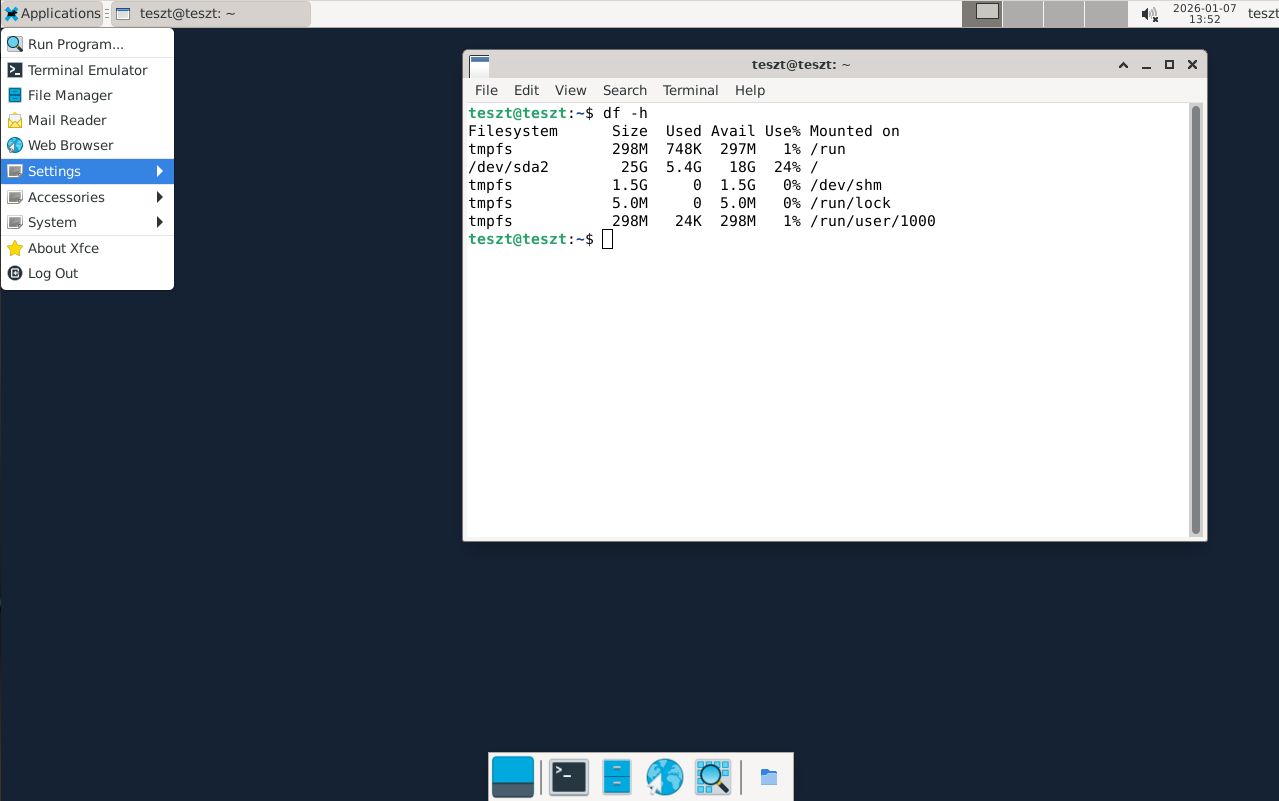Expand the Accessories submenu
Screen dimensions: 1279x801
tap(66, 197)
